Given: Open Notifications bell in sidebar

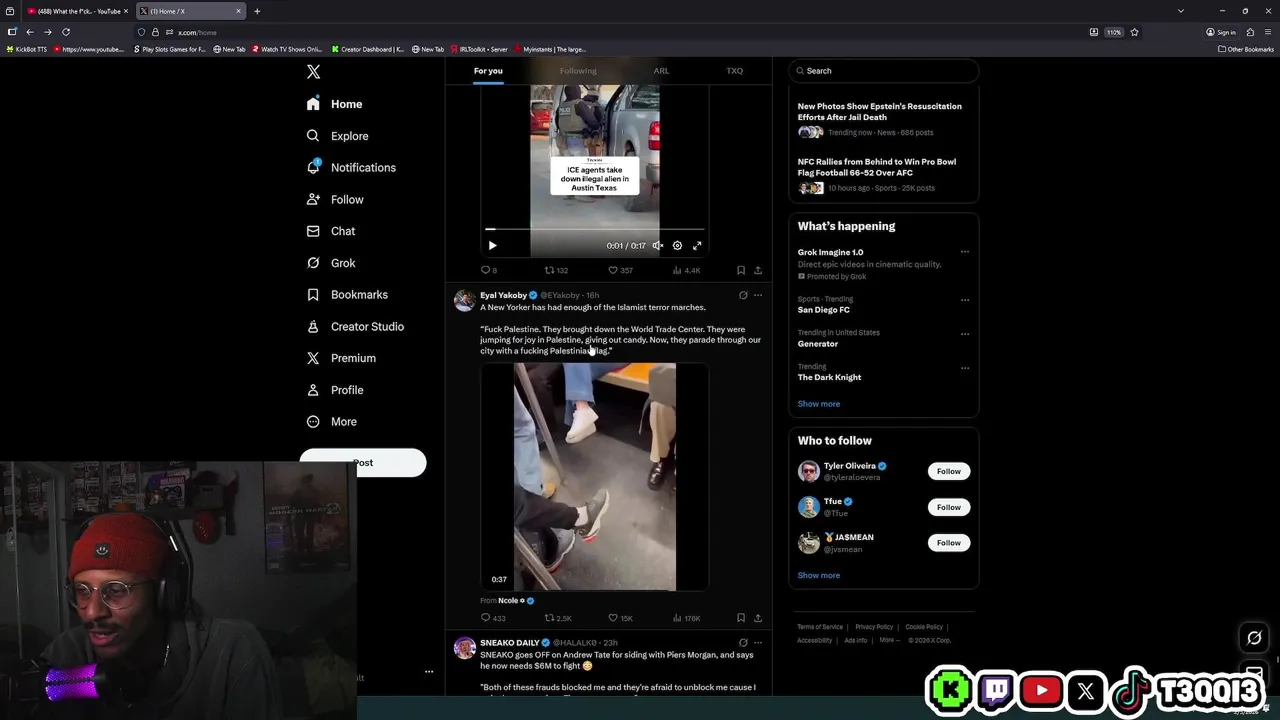Looking at the screenshot, I should point(351,168).
